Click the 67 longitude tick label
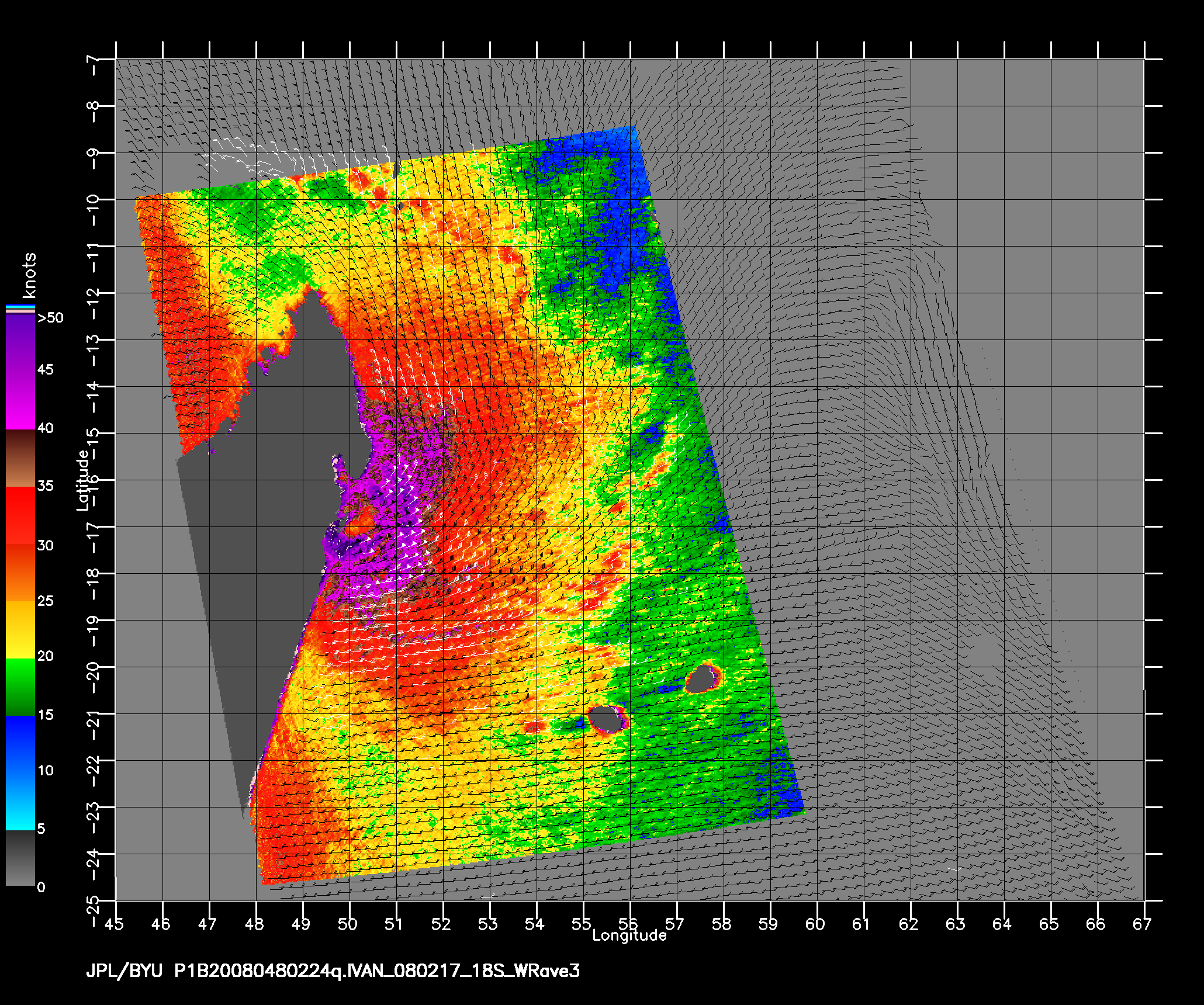The height and width of the screenshot is (1005, 1204). coord(1142,924)
